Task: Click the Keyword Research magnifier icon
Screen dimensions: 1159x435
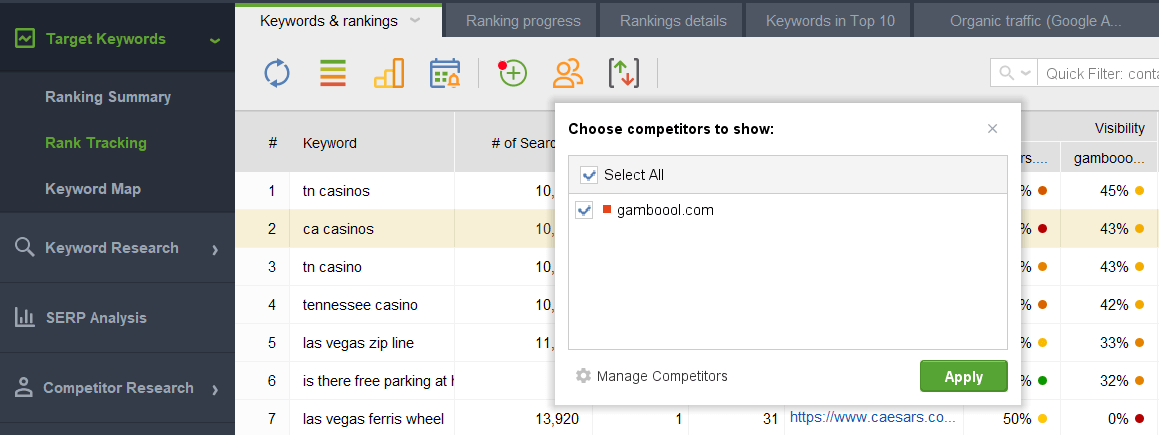Action: point(25,247)
